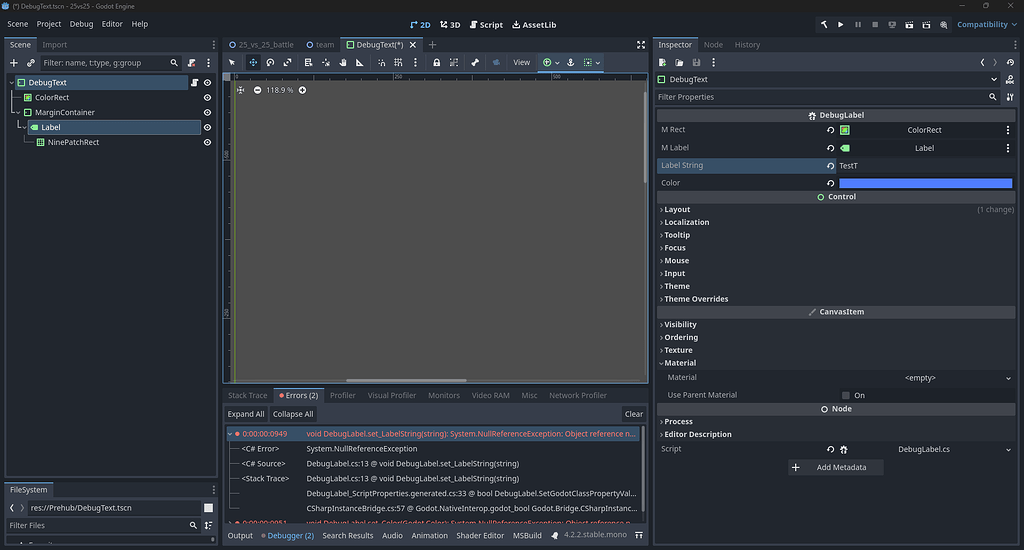Toggle visibility of ColorRect node
Screen dimensions: 1024x550
(x=208, y=98)
